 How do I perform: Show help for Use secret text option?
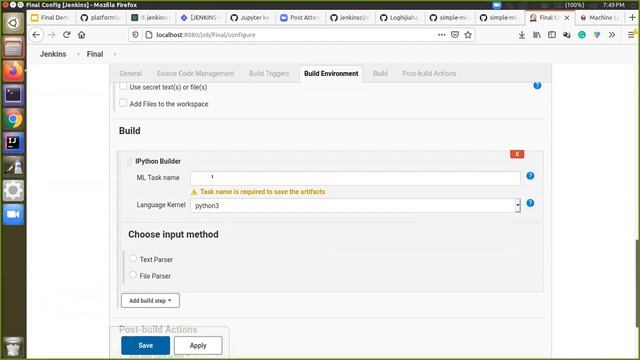tap(537, 85)
